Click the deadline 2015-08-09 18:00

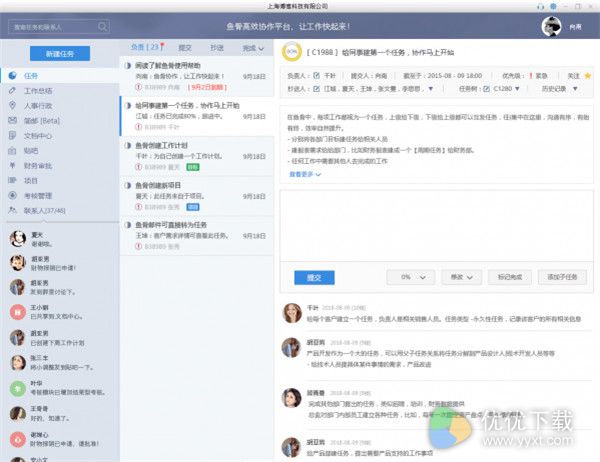tap(455, 76)
